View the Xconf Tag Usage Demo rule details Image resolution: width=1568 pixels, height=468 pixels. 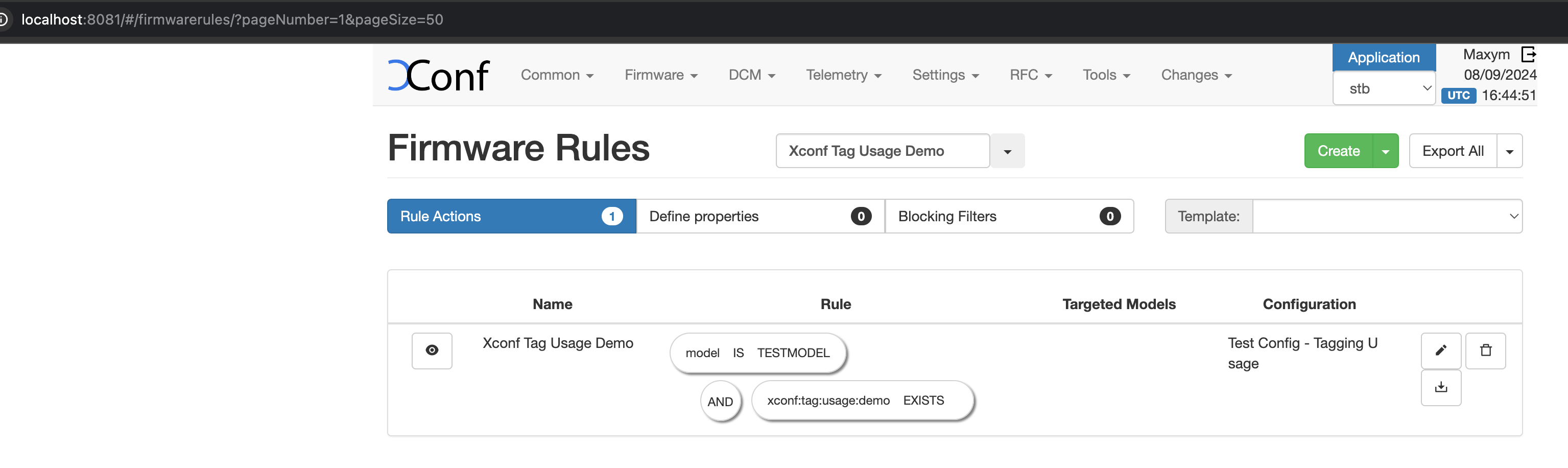pos(432,350)
